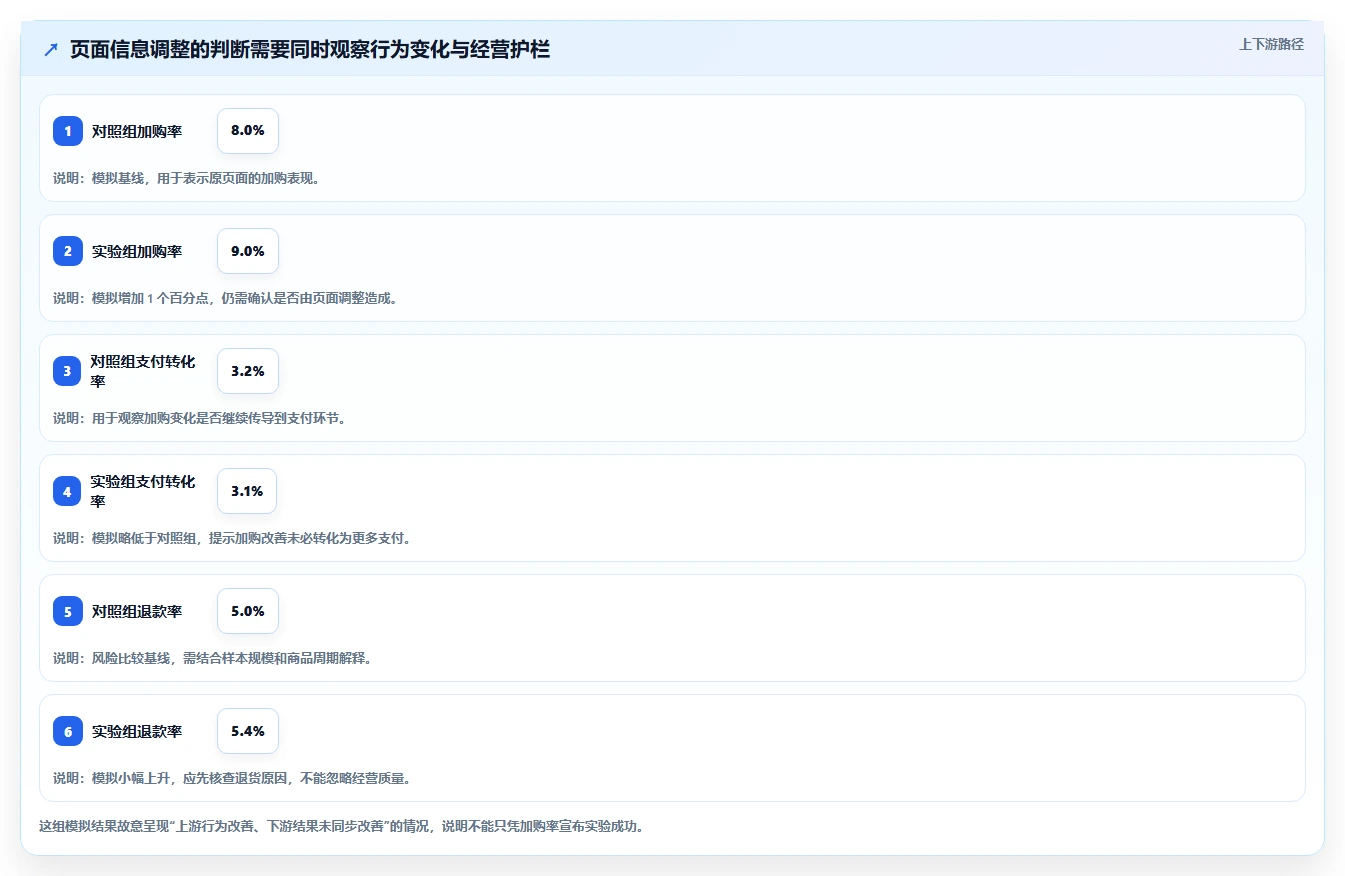Image resolution: width=1345 pixels, height=876 pixels.
Task: Select the 3.1% value box
Action: (247, 491)
